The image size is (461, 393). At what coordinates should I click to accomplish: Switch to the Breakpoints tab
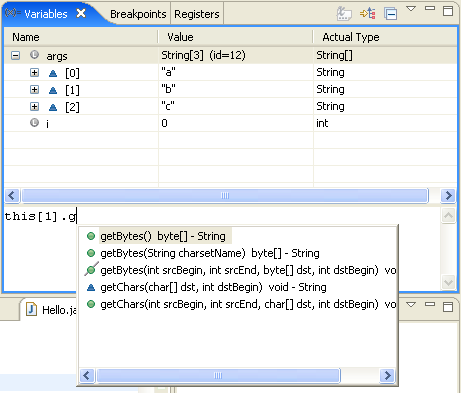[x=138, y=14]
